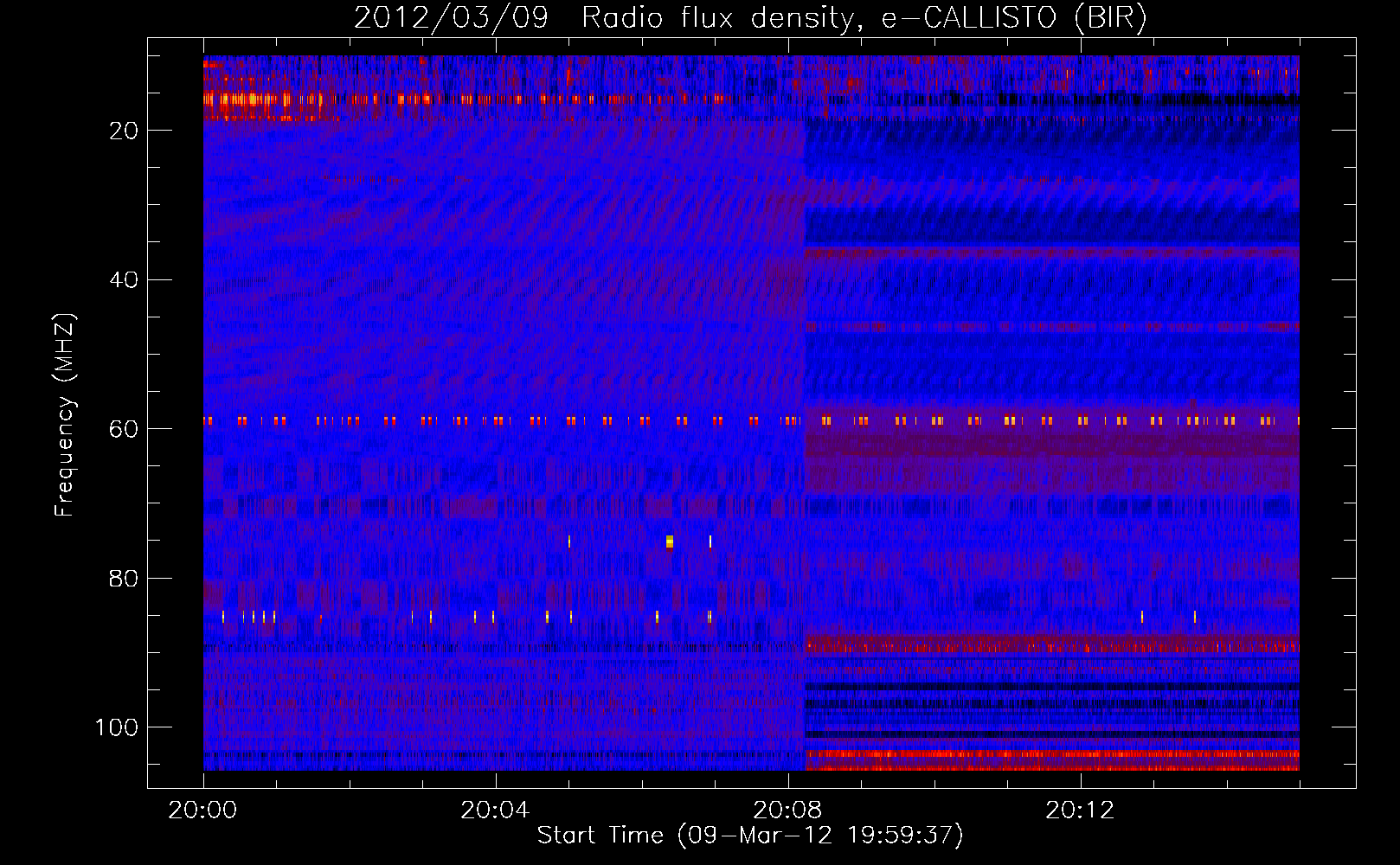Click the "80" frequency tick label
This screenshot has width=1400, height=865.
(124, 579)
